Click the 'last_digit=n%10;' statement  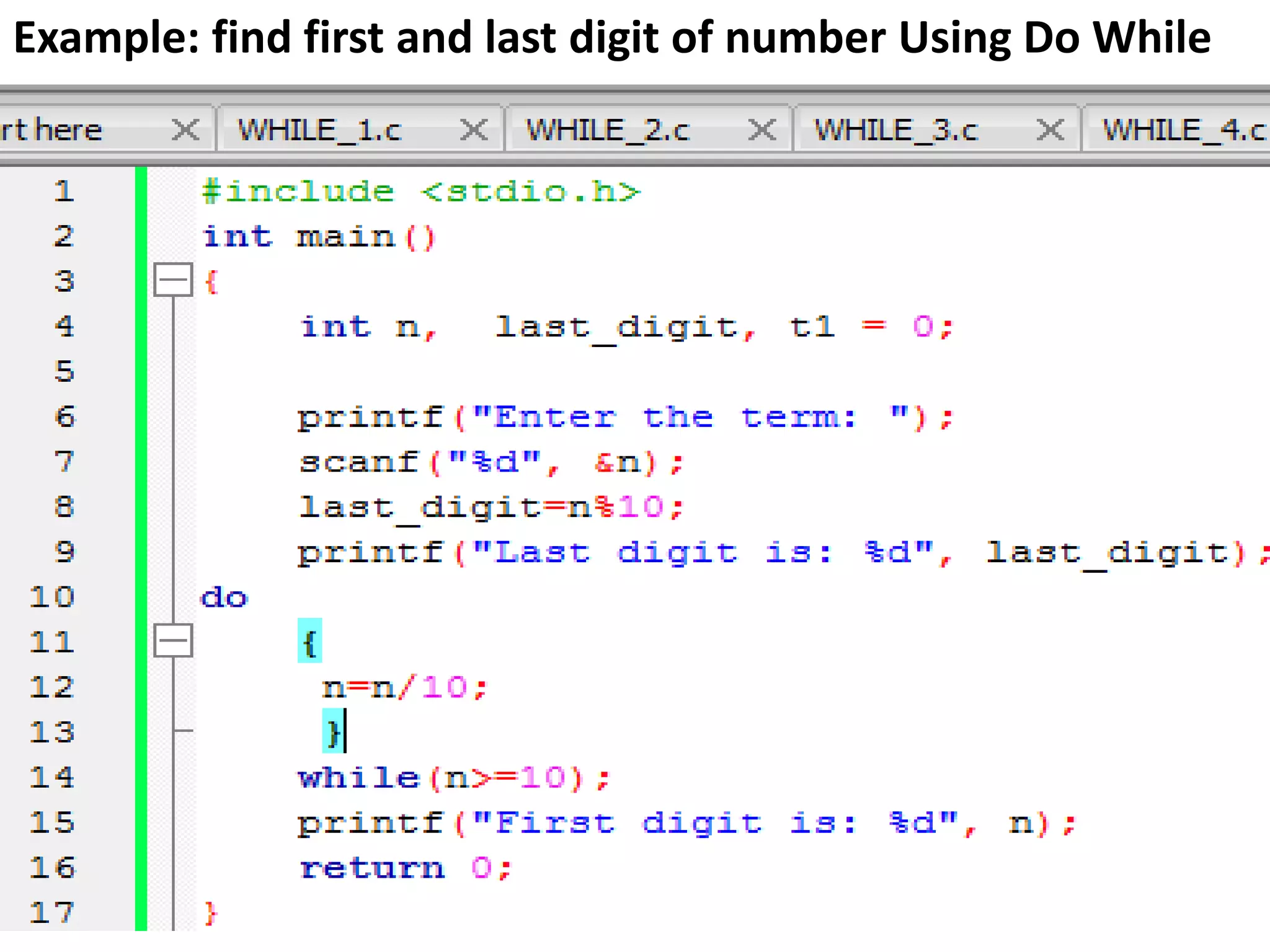pyautogui.click(x=491, y=509)
